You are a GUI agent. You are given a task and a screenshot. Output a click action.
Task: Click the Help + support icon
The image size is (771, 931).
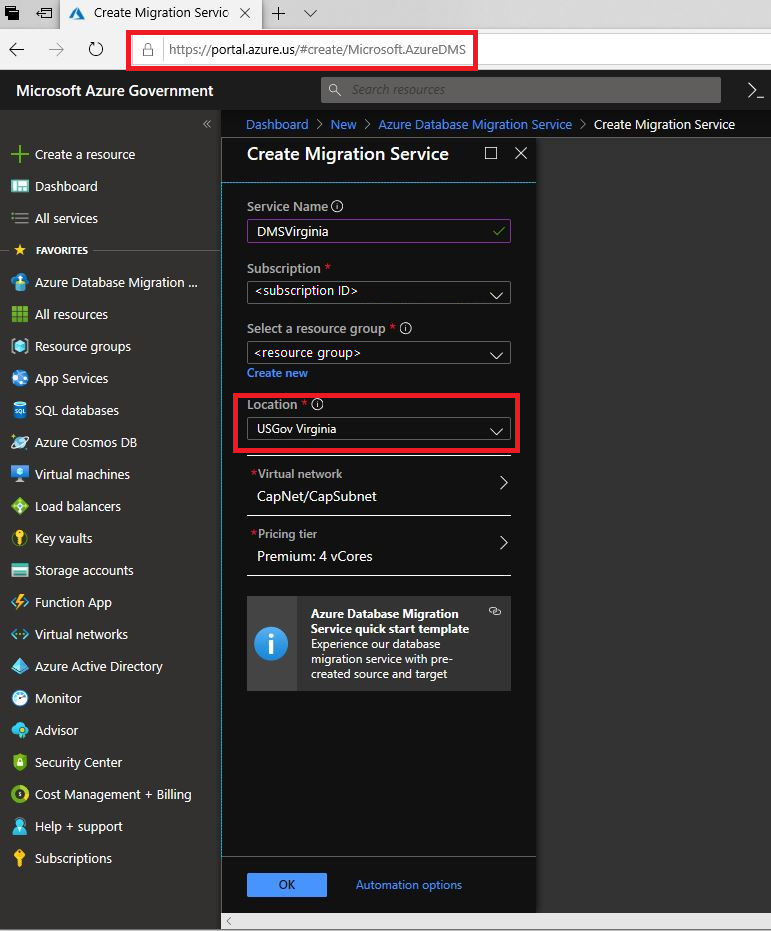point(20,826)
